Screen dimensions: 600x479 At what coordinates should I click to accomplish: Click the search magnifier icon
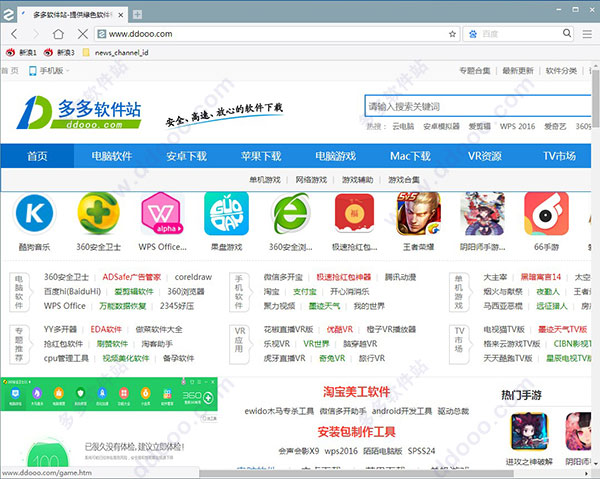[x=567, y=33]
